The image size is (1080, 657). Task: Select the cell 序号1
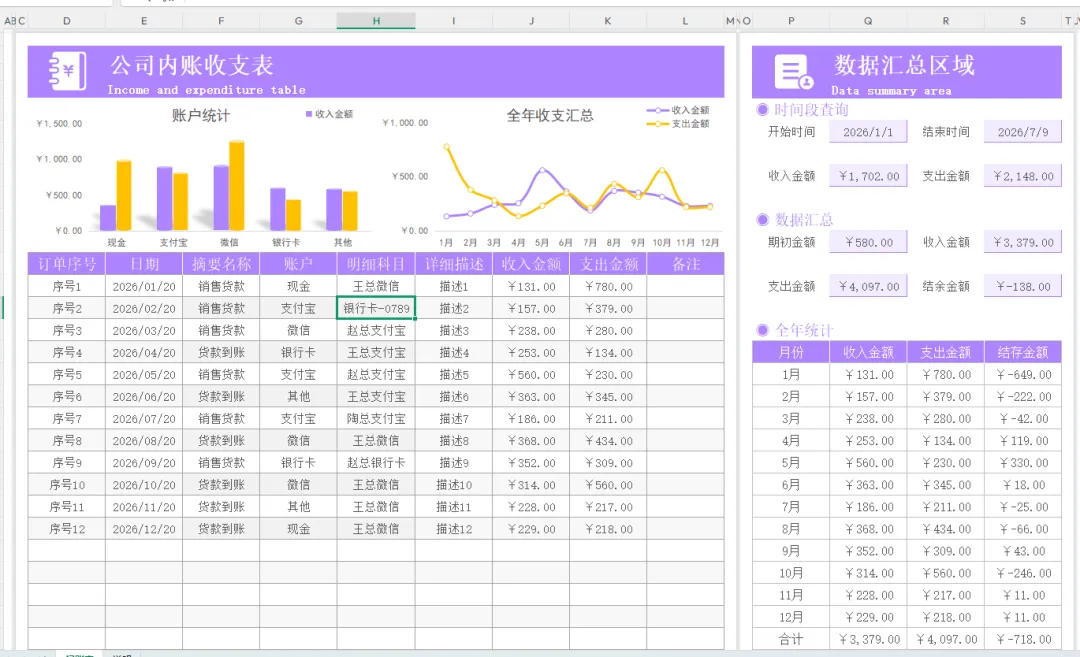coord(67,286)
